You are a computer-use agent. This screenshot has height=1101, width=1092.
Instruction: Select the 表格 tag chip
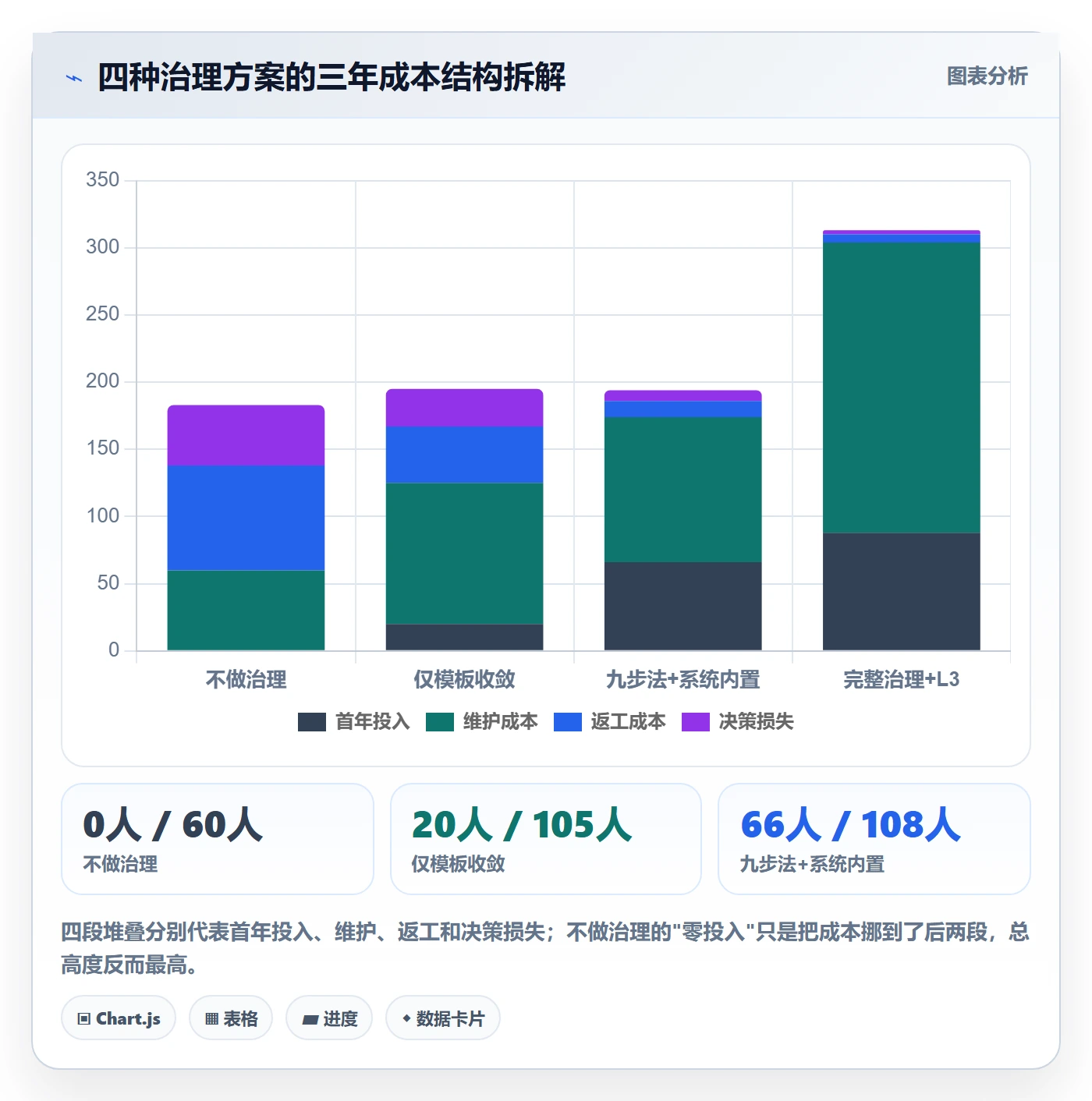[x=231, y=1018]
